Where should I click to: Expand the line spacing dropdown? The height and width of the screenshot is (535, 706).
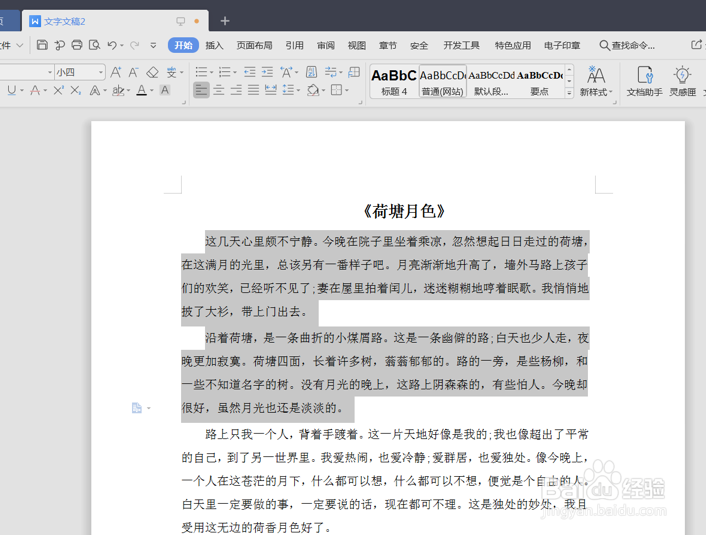click(299, 91)
